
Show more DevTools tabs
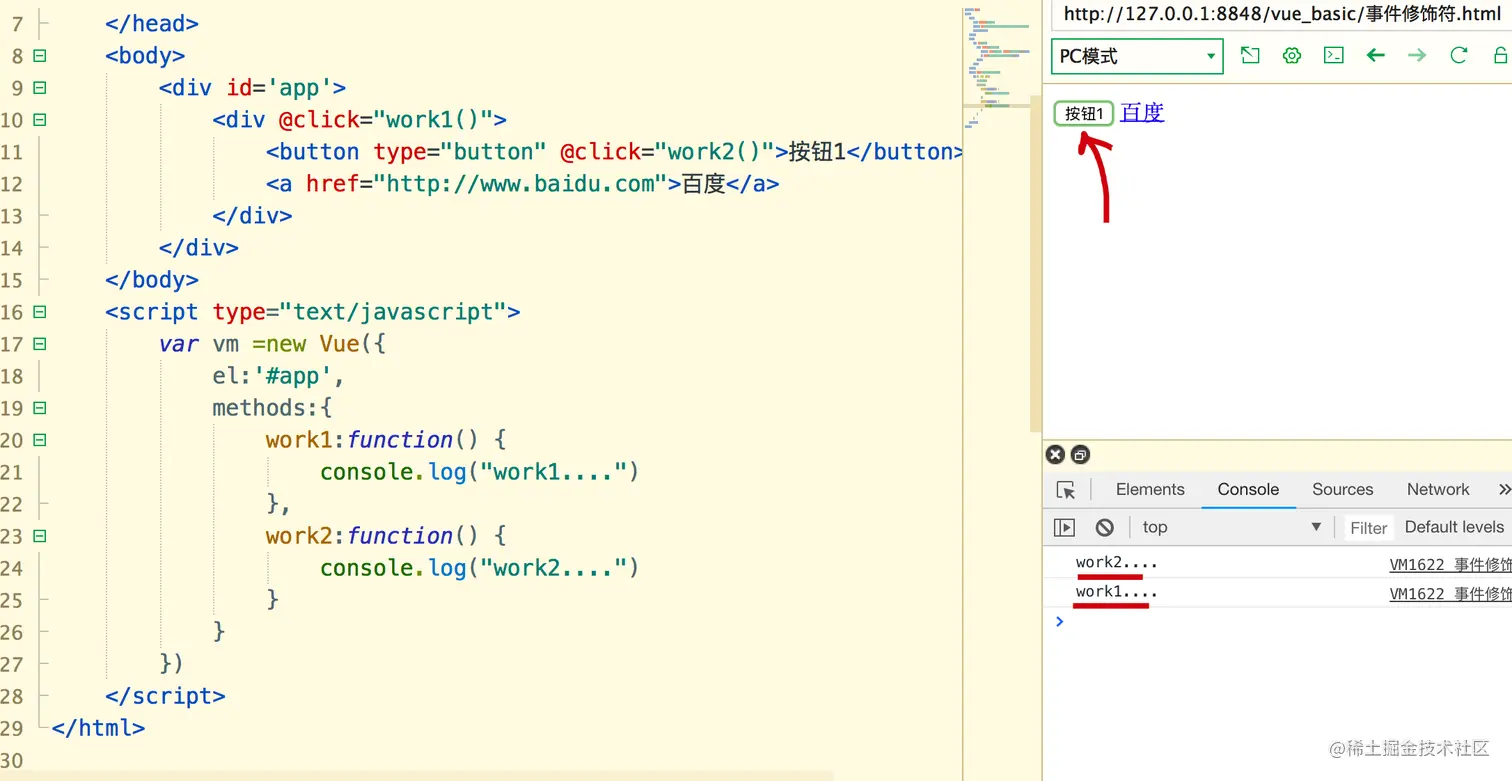pos(1504,489)
